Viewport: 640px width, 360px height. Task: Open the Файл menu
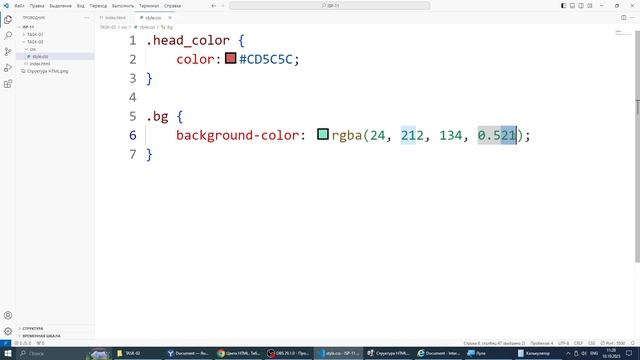point(19,6)
